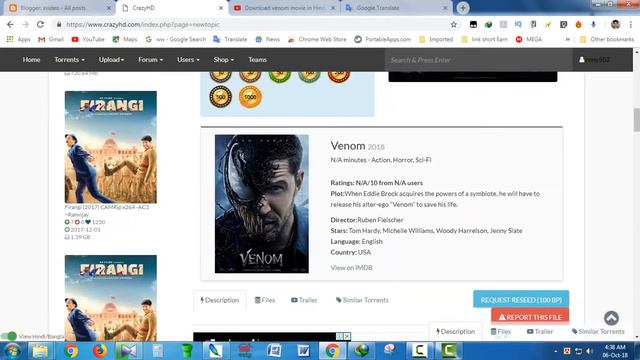Expand the Upload dropdown menu

pyautogui.click(x=111, y=60)
